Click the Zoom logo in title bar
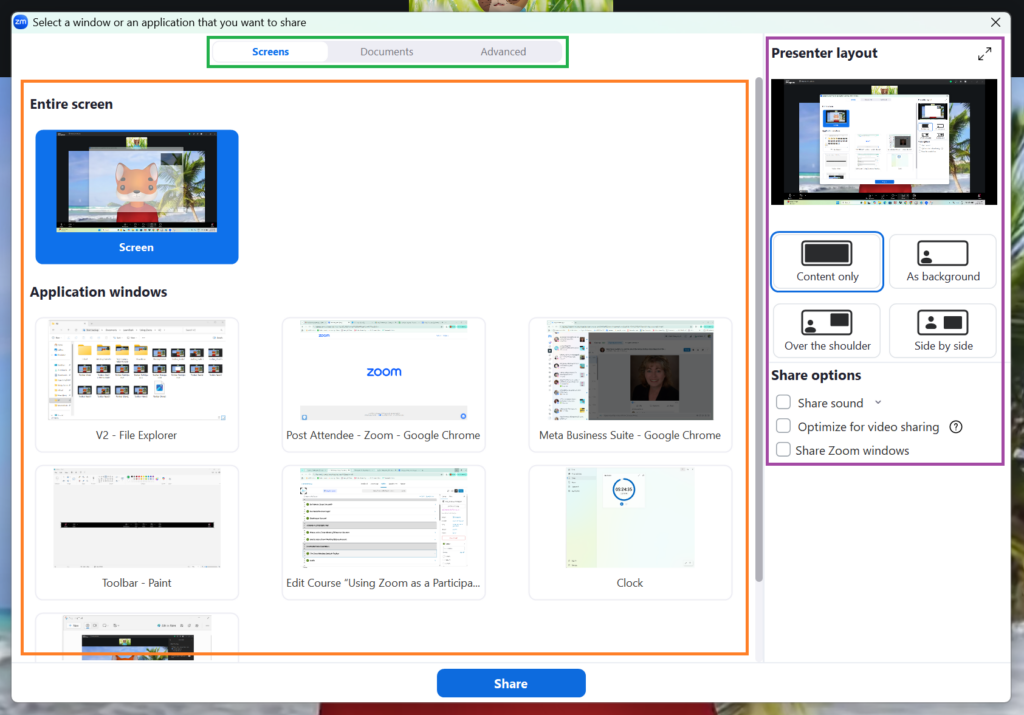 (21, 22)
